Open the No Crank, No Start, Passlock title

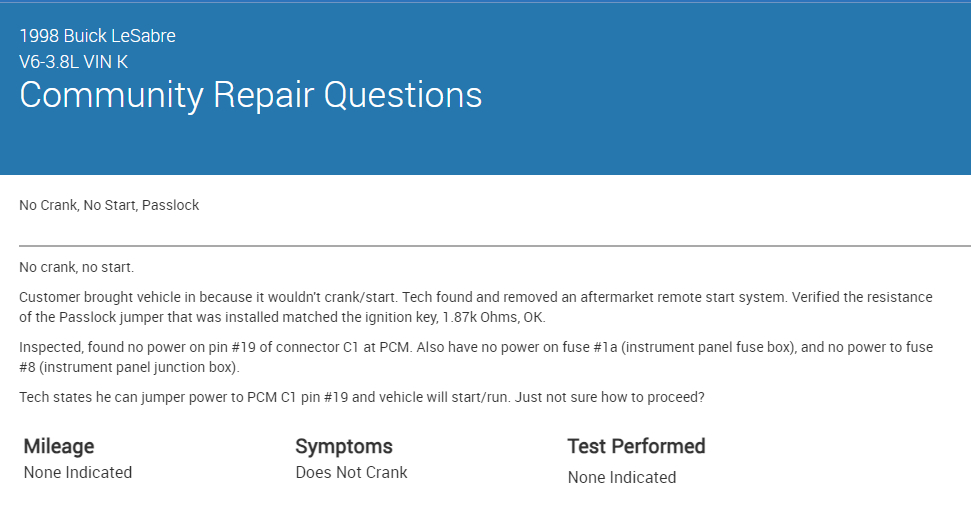(x=109, y=205)
